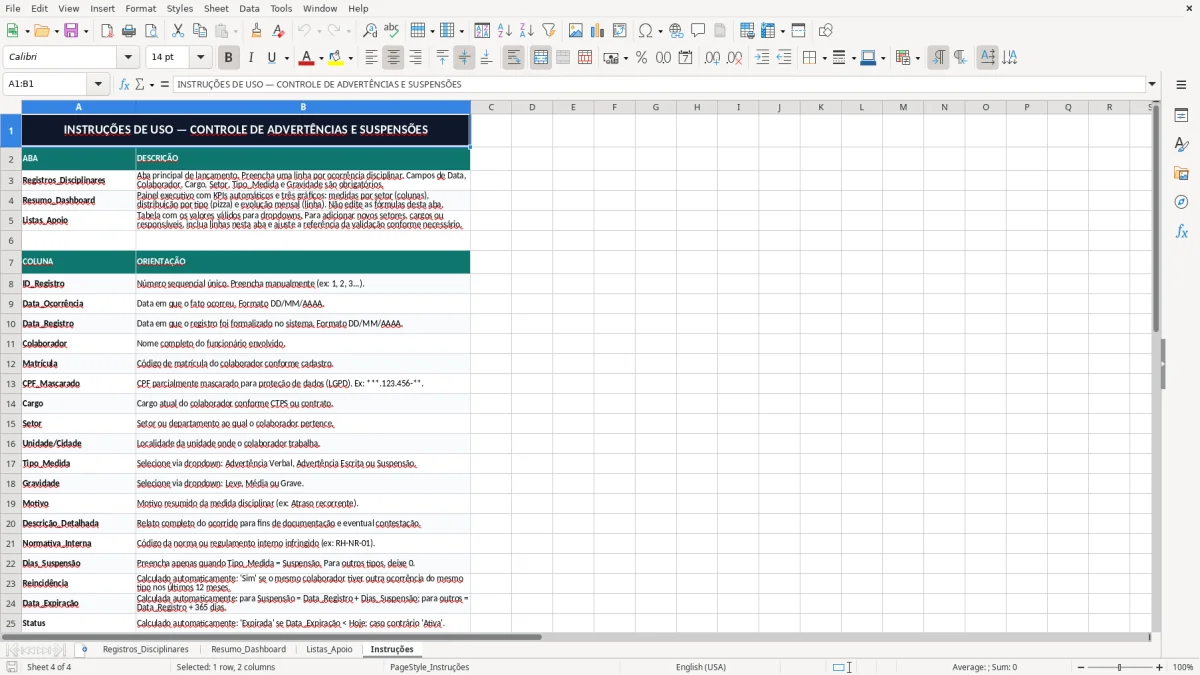
Task: Open the Styles menu
Action: [x=180, y=8]
